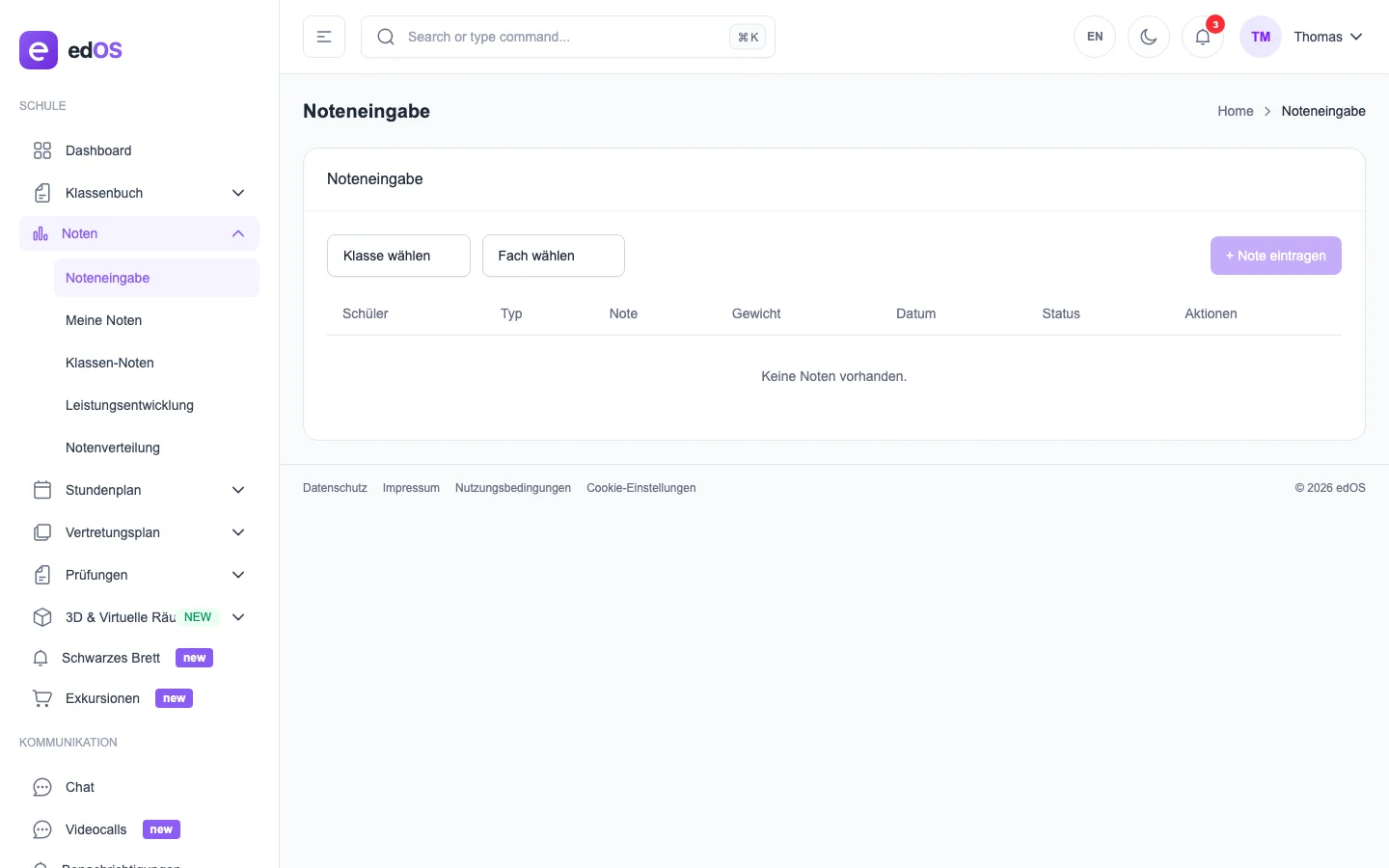The image size is (1389, 868).
Task: Toggle dark mode with moon icon
Action: [x=1148, y=37]
